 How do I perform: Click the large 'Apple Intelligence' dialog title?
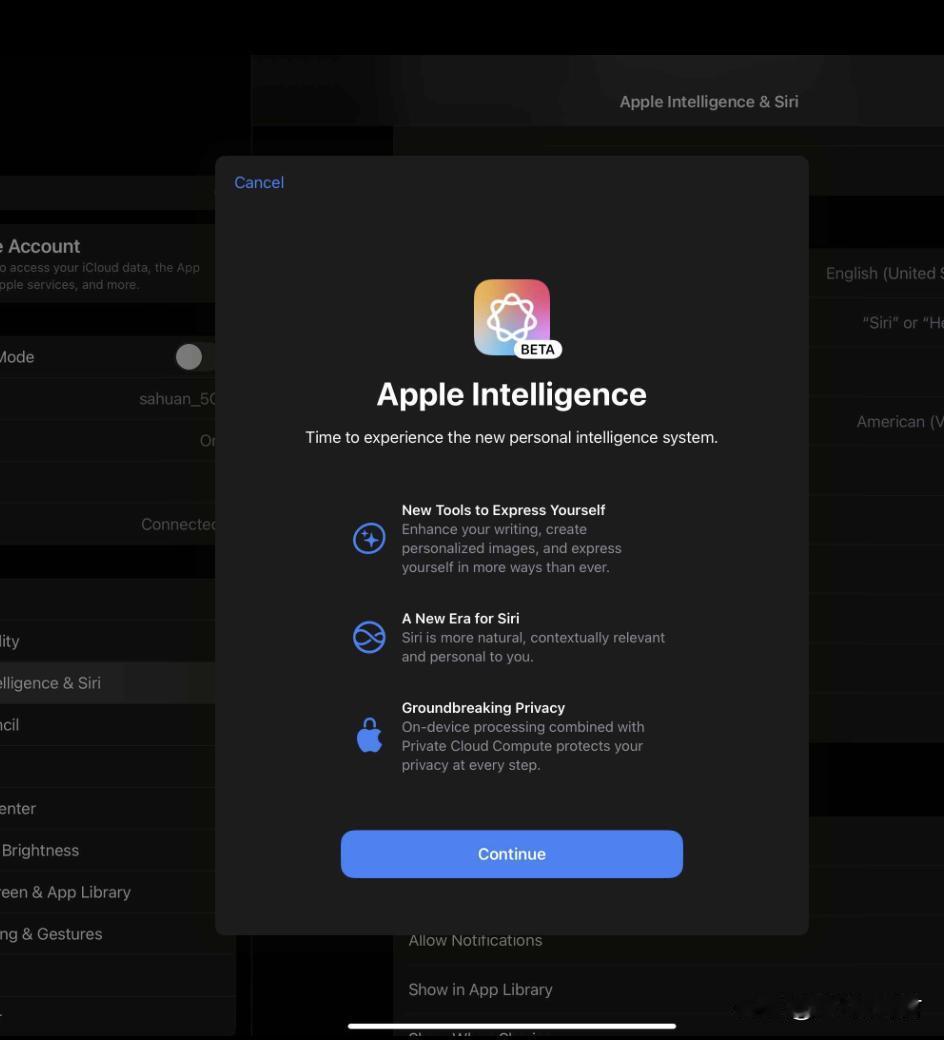click(x=511, y=395)
